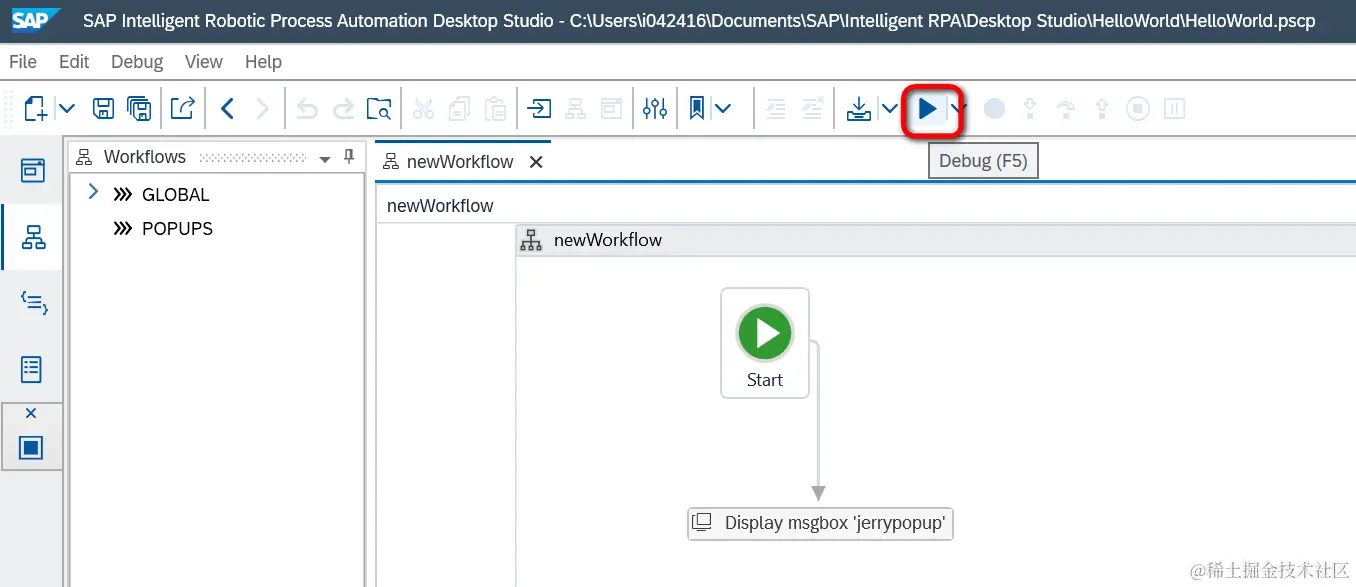The width and height of the screenshot is (1356, 587).
Task: Click the greyed round record/breakpoint icon
Action: click(994, 108)
